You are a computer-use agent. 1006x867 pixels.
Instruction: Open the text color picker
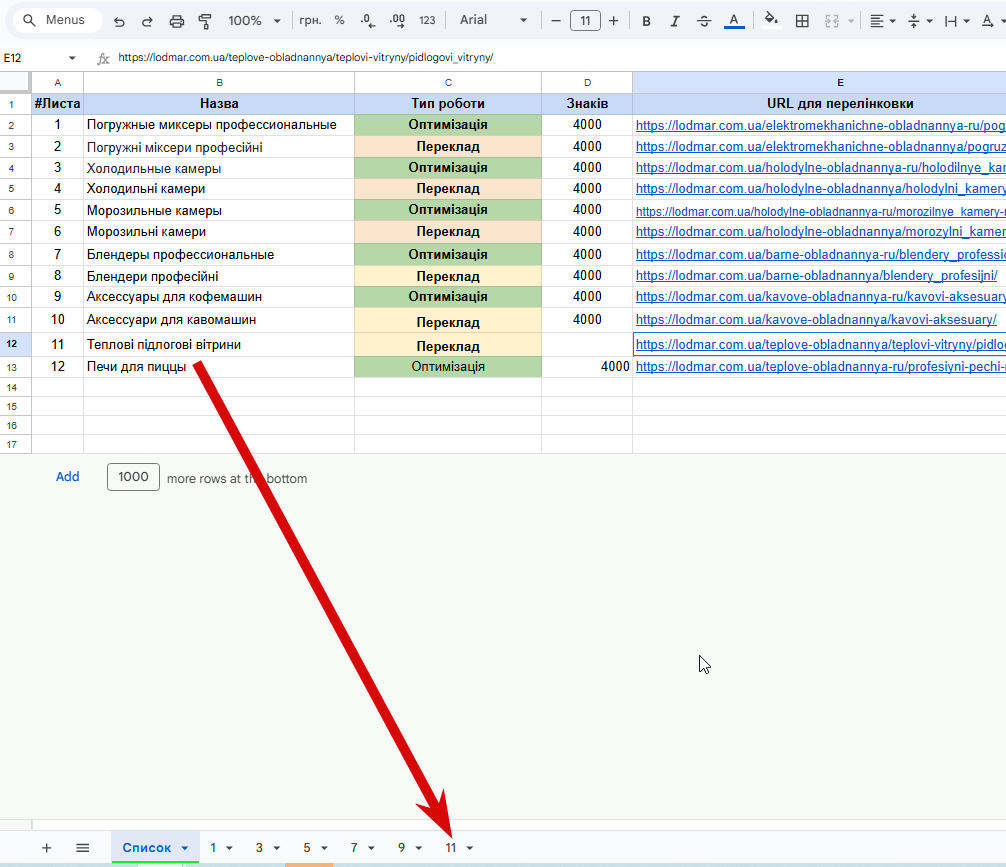pyautogui.click(x=734, y=21)
